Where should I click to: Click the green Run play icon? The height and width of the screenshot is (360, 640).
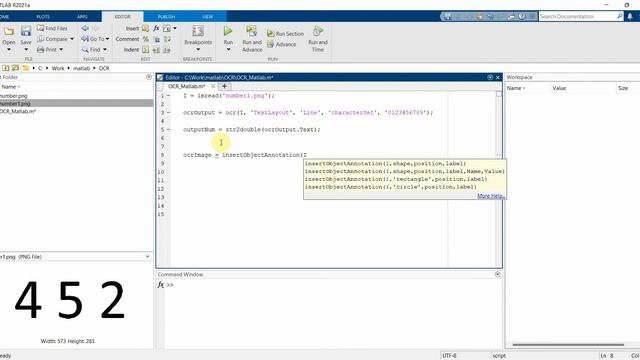pyautogui.click(x=228, y=31)
